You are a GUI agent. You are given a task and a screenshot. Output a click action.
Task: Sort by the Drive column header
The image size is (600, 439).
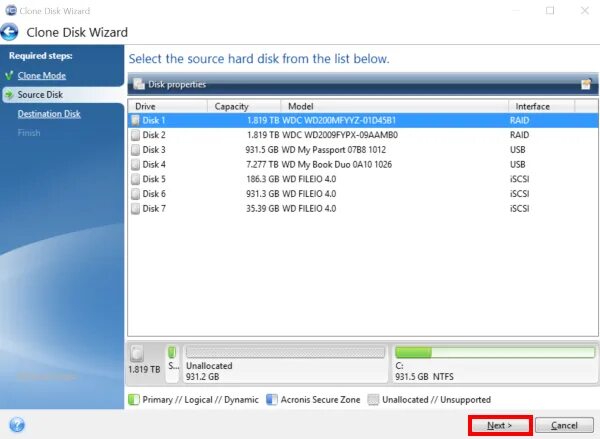click(x=168, y=106)
